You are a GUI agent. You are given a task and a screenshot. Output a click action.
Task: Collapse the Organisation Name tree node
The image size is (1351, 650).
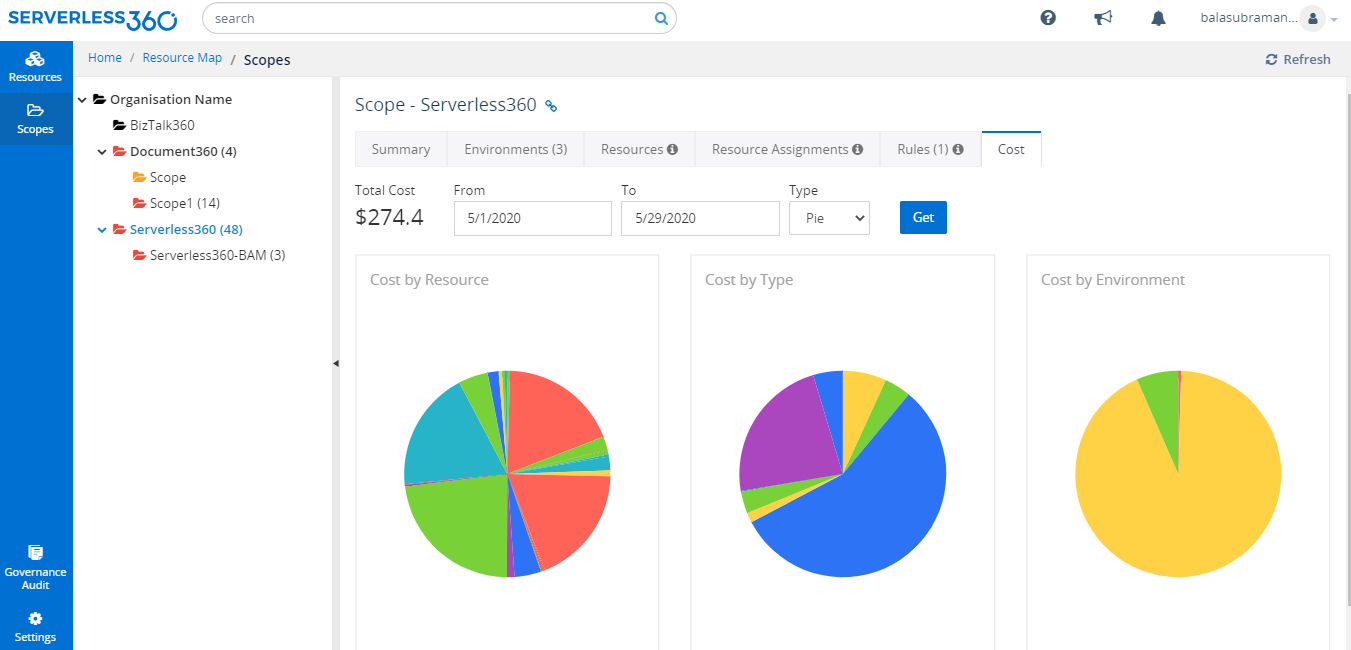pos(82,99)
